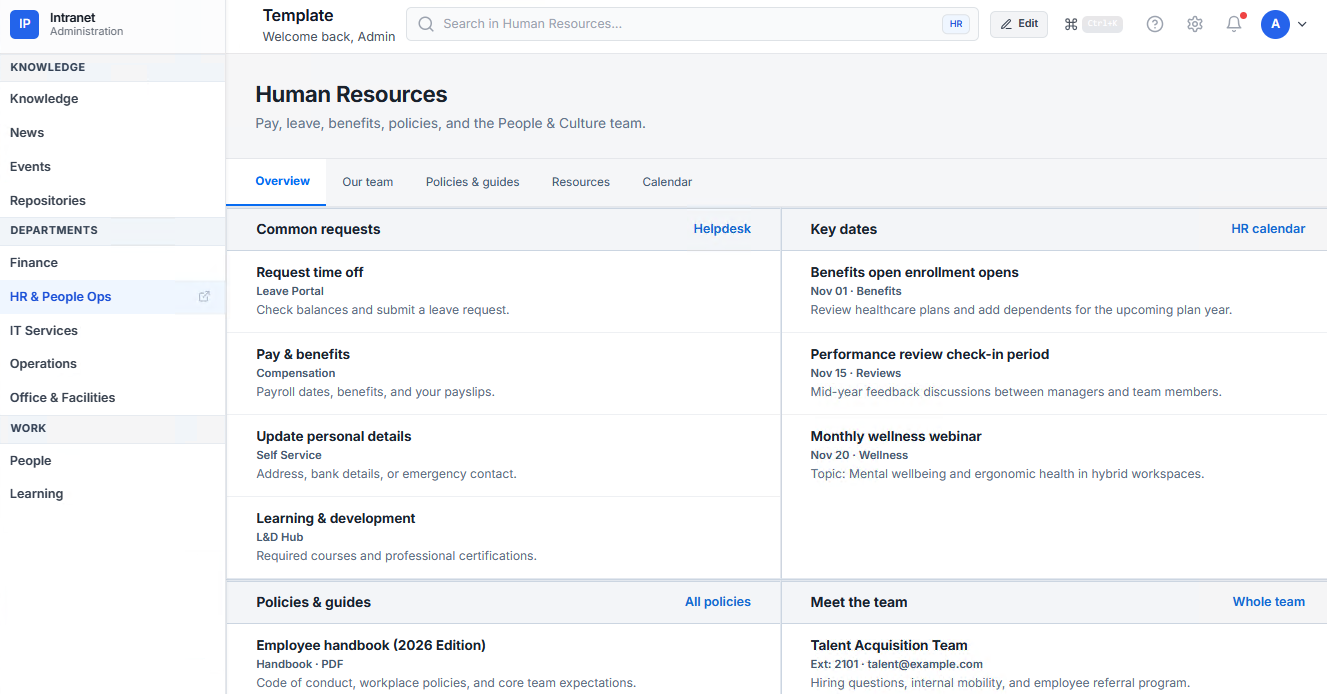Image resolution: width=1327 pixels, height=694 pixels.
Task: Click the 'Leave Portal' label
Action: pos(290,291)
